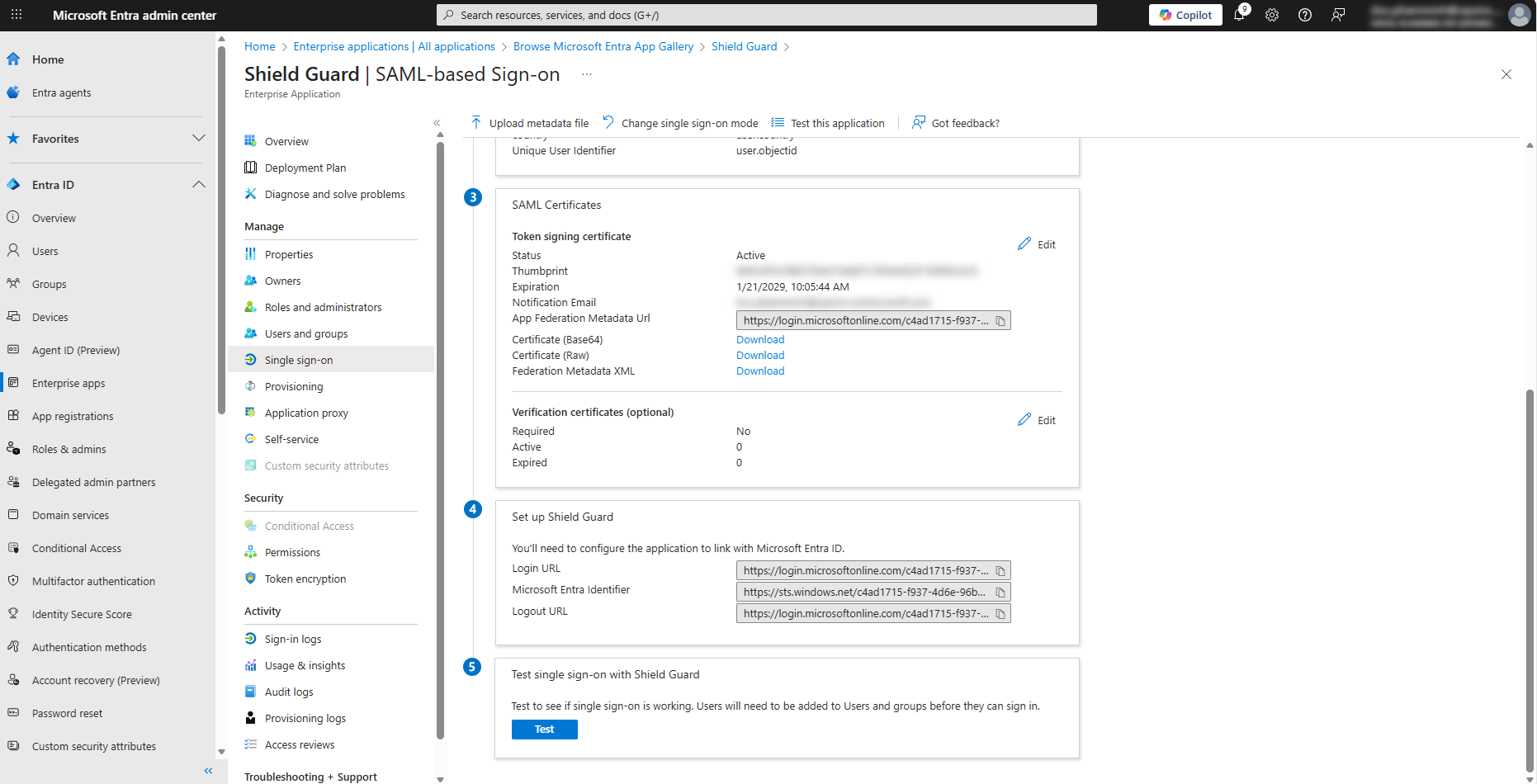Screen dimensions: 1537x784
Task: Edit the Verification certificates section
Action: pos(1037,420)
